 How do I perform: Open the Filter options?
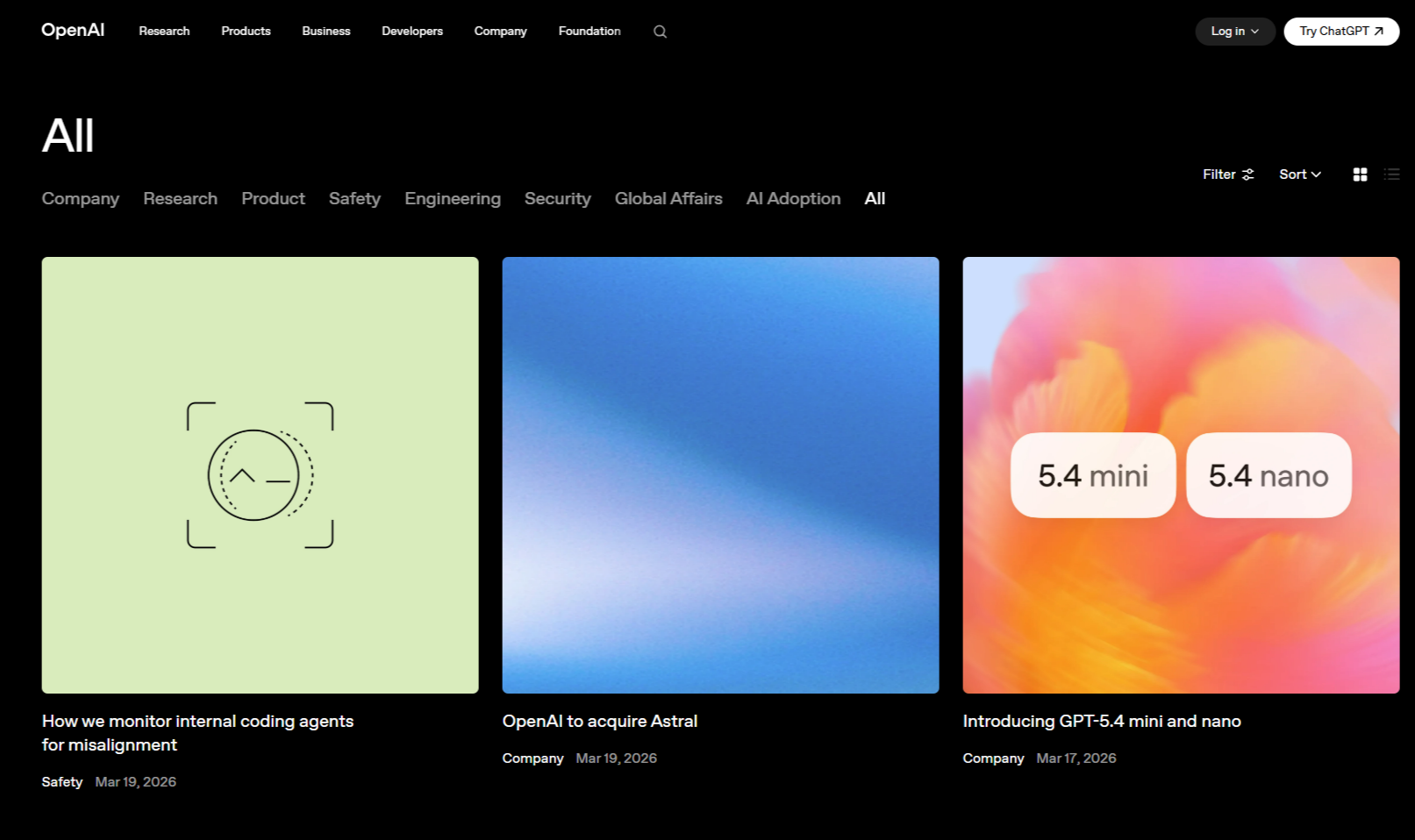1228,174
